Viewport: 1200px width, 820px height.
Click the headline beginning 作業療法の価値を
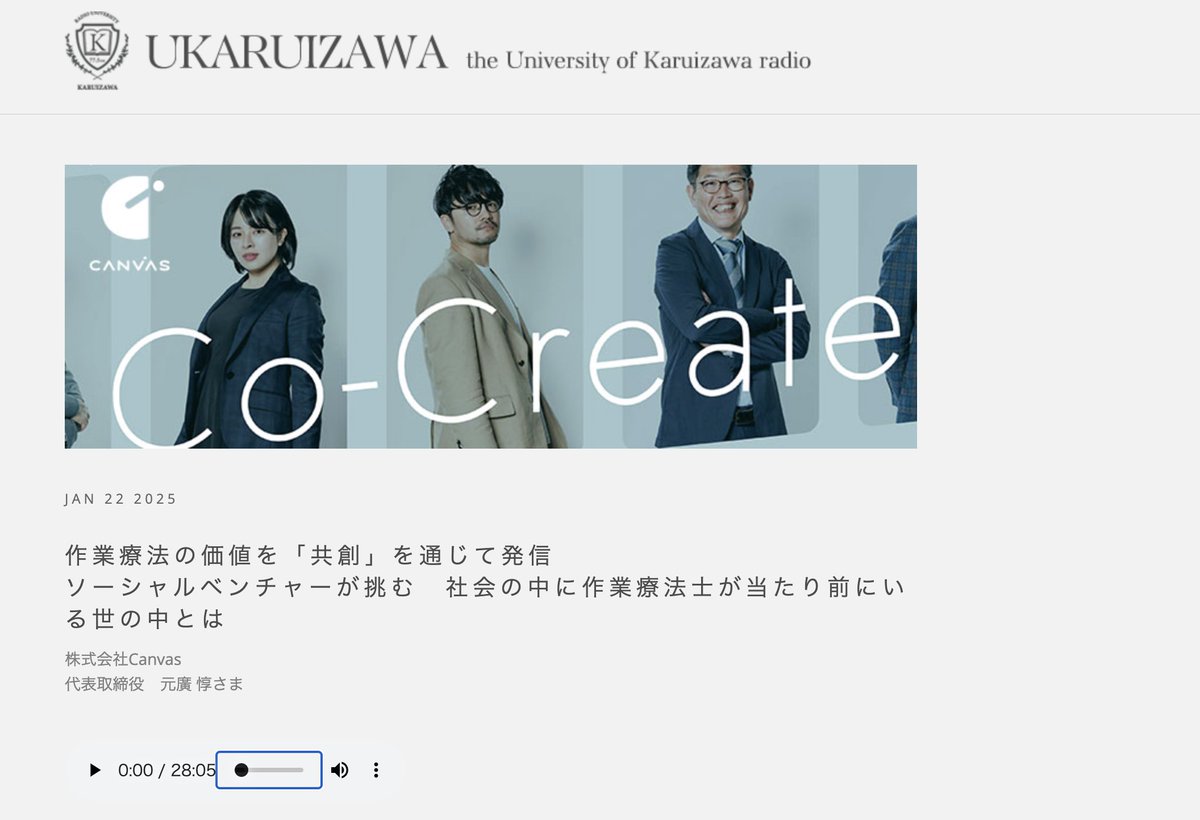pos(308,555)
